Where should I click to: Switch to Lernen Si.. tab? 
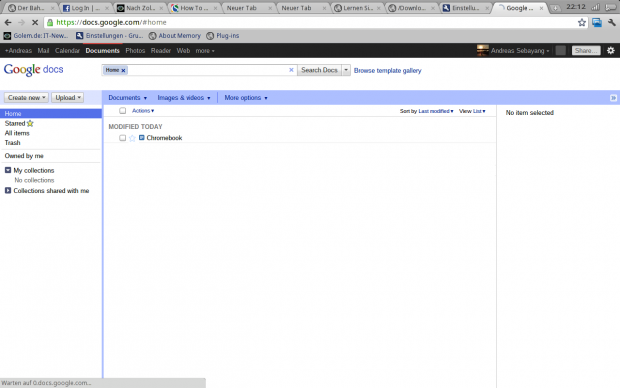pos(357,8)
